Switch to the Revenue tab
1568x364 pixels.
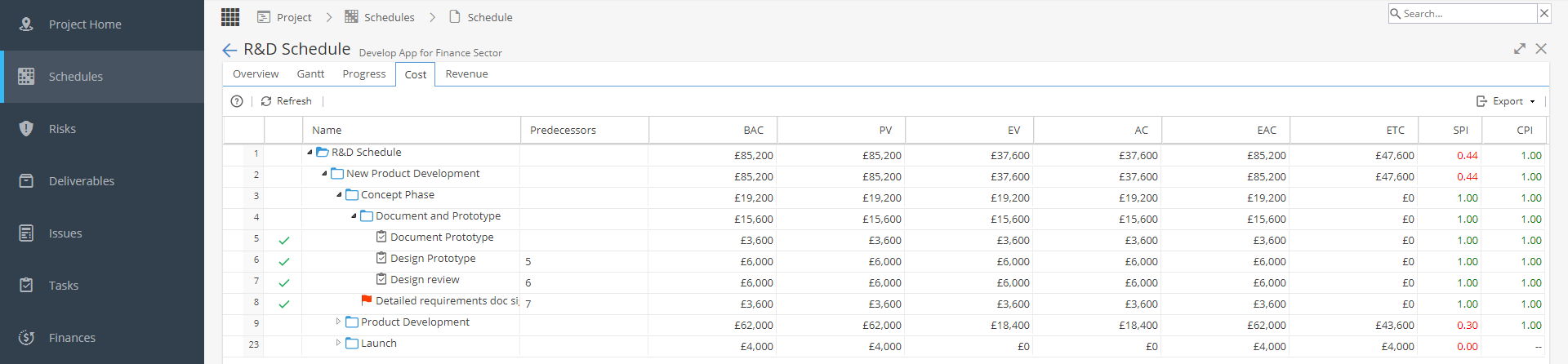coord(466,73)
